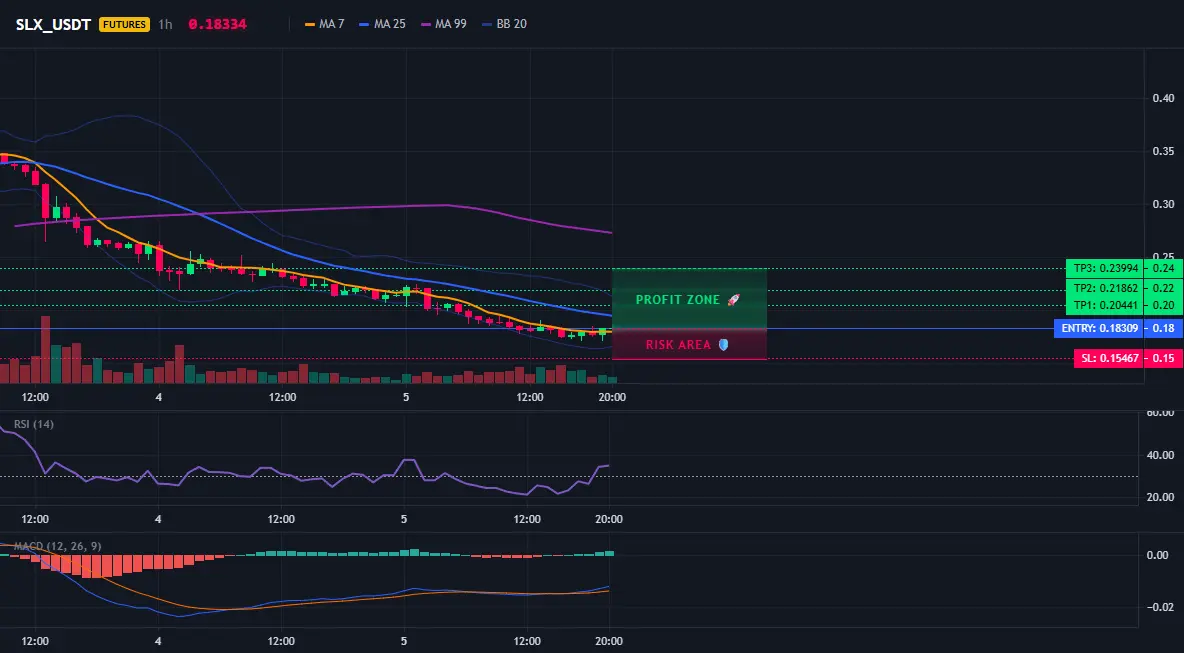1184x653 pixels.
Task: Toggle the MA 99 legend item
Action: [444, 24]
